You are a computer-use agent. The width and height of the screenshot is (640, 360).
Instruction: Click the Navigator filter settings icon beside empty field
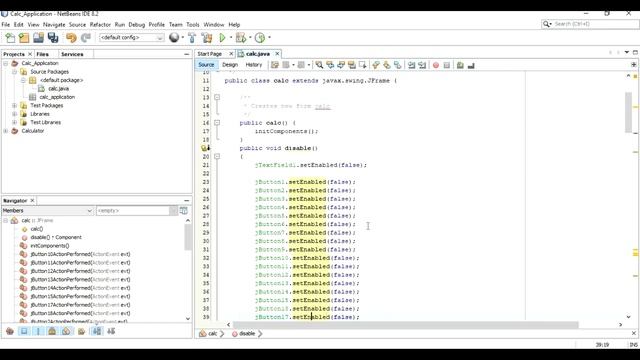(184, 211)
